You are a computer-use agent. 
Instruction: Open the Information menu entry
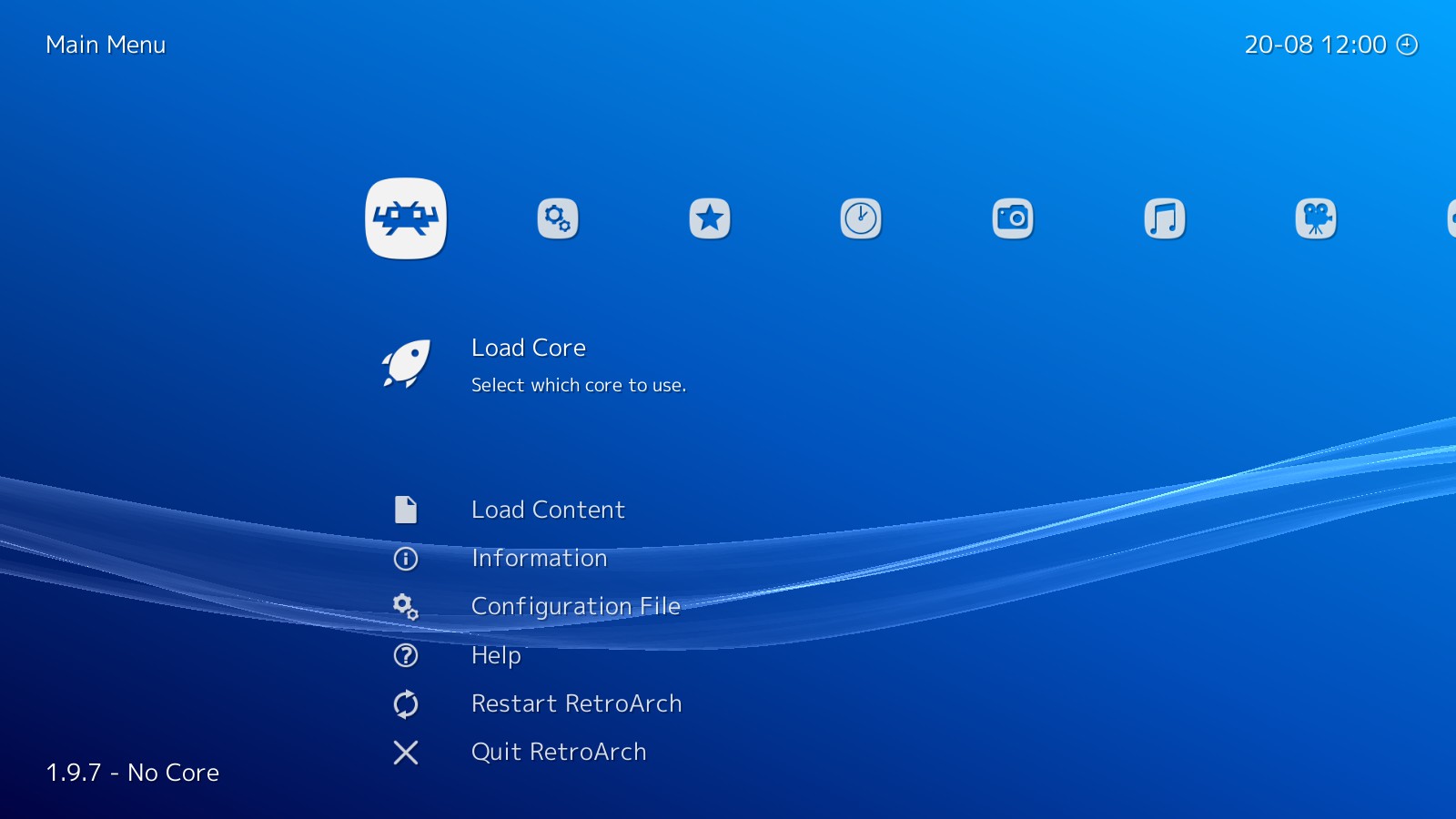(539, 558)
